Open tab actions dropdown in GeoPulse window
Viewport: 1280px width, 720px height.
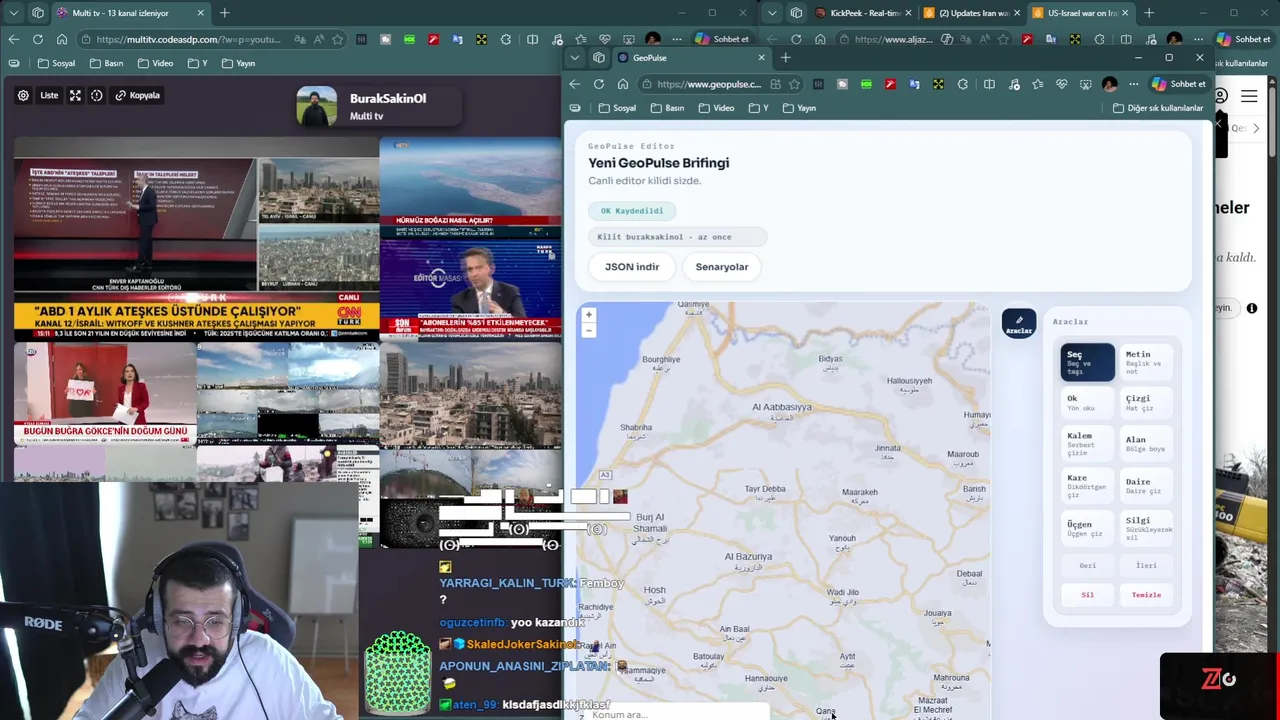pyautogui.click(x=575, y=58)
